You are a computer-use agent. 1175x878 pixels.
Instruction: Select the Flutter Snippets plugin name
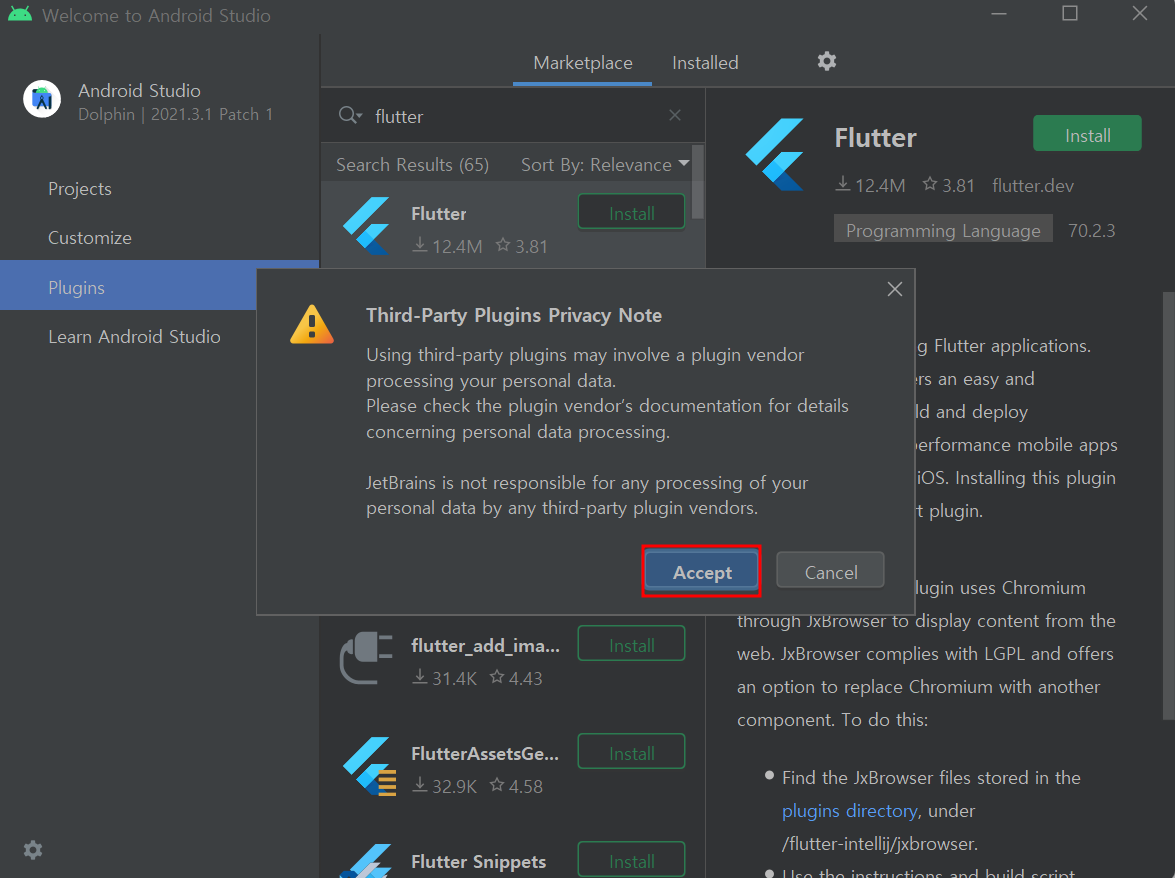tap(478, 862)
